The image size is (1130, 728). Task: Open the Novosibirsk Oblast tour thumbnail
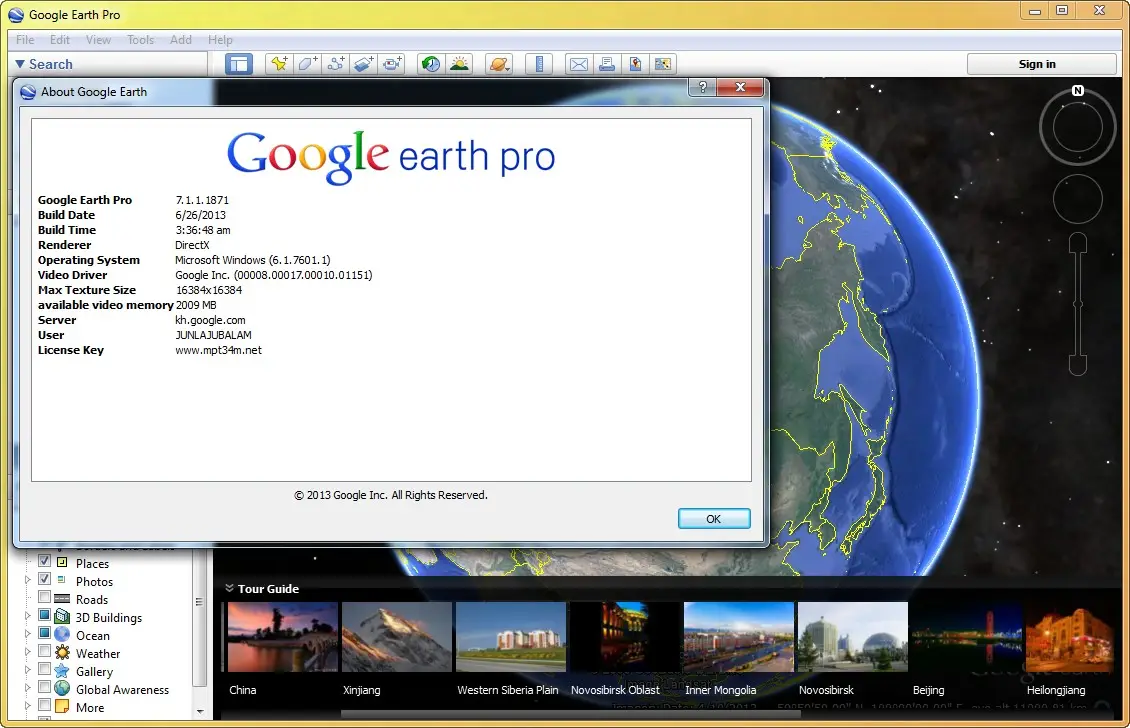click(625, 637)
